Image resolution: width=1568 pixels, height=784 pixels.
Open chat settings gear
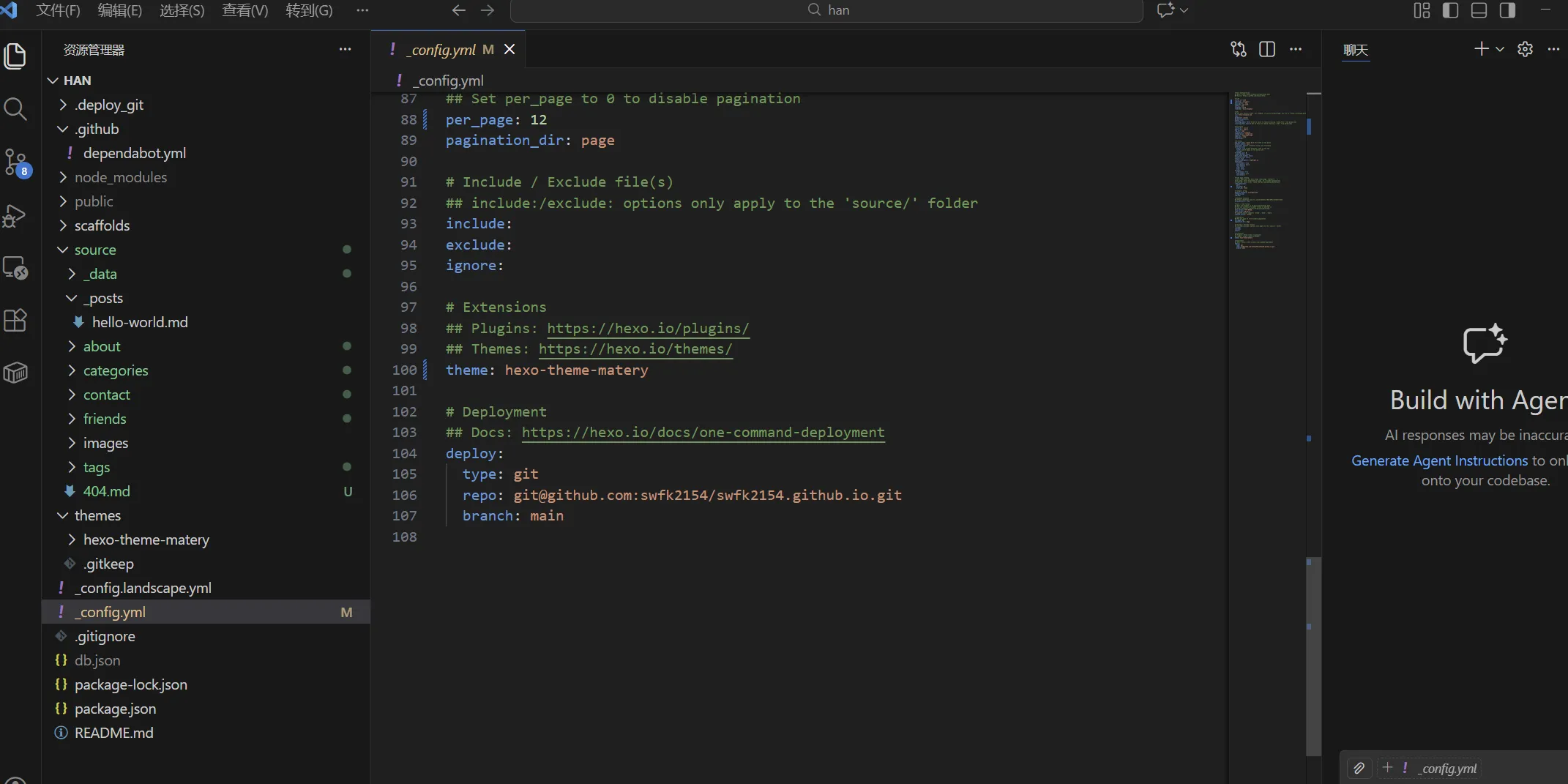(x=1526, y=49)
